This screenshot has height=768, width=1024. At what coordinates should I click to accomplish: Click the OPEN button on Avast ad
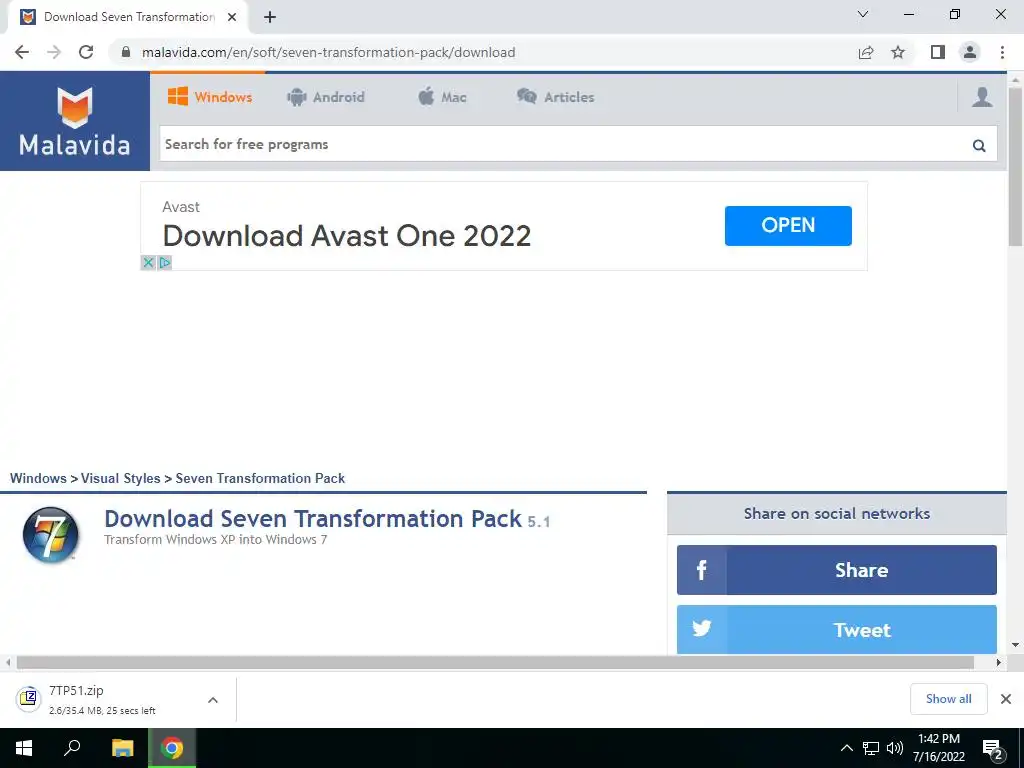coord(788,225)
